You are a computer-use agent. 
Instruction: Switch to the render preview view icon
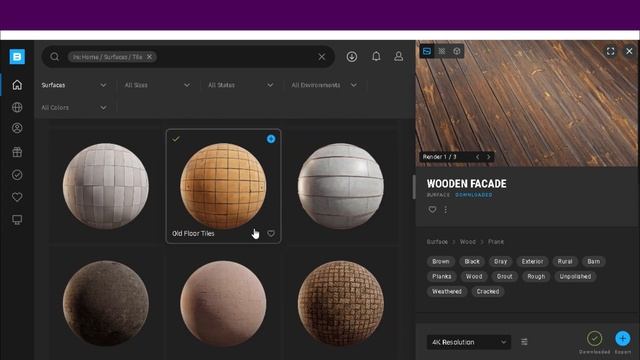[x=427, y=51]
